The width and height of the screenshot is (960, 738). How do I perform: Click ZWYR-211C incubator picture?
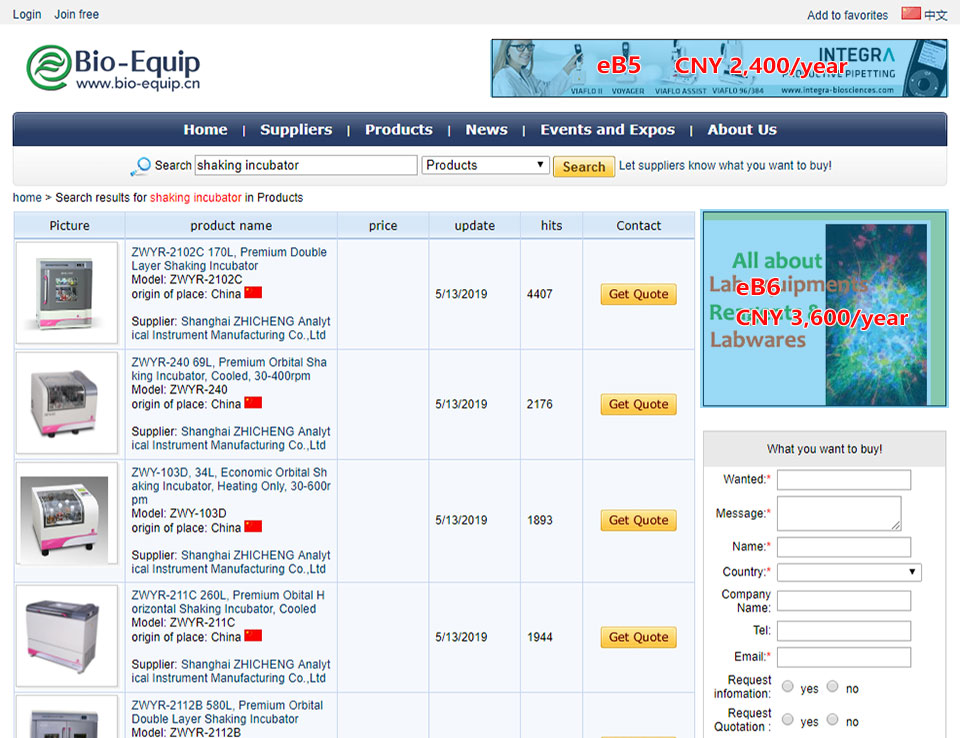(68, 637)
